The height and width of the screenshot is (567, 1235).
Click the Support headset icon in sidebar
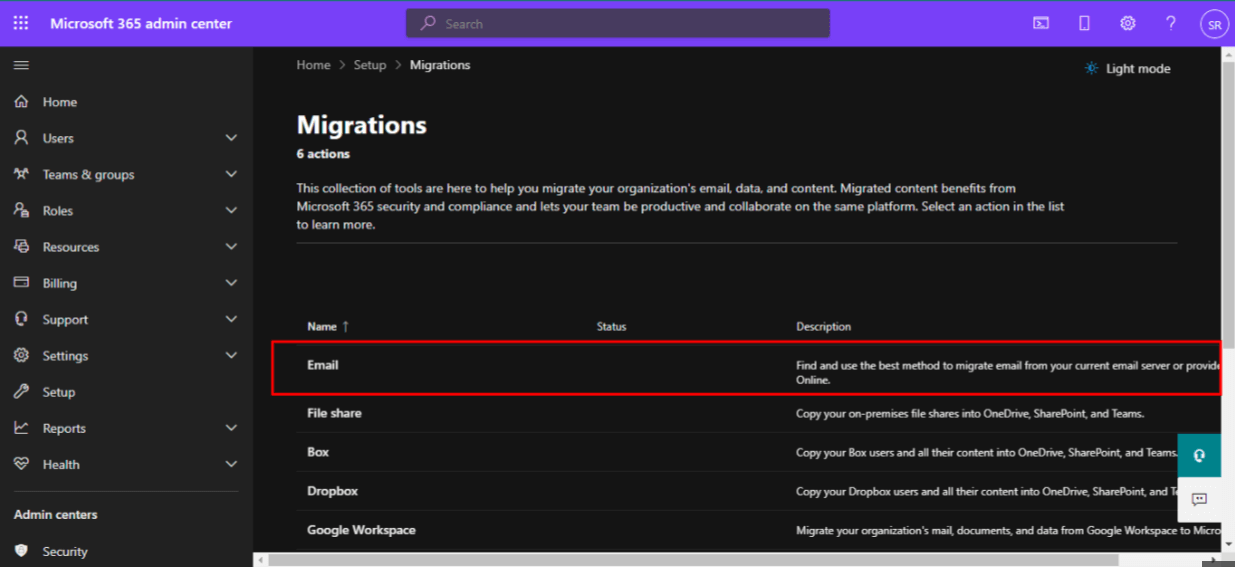21,319
